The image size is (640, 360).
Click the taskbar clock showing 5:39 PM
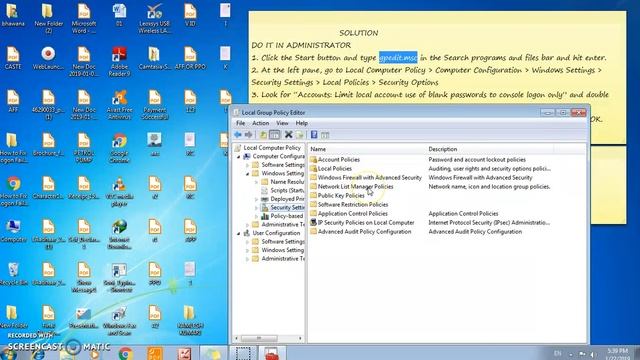(617, 354)
